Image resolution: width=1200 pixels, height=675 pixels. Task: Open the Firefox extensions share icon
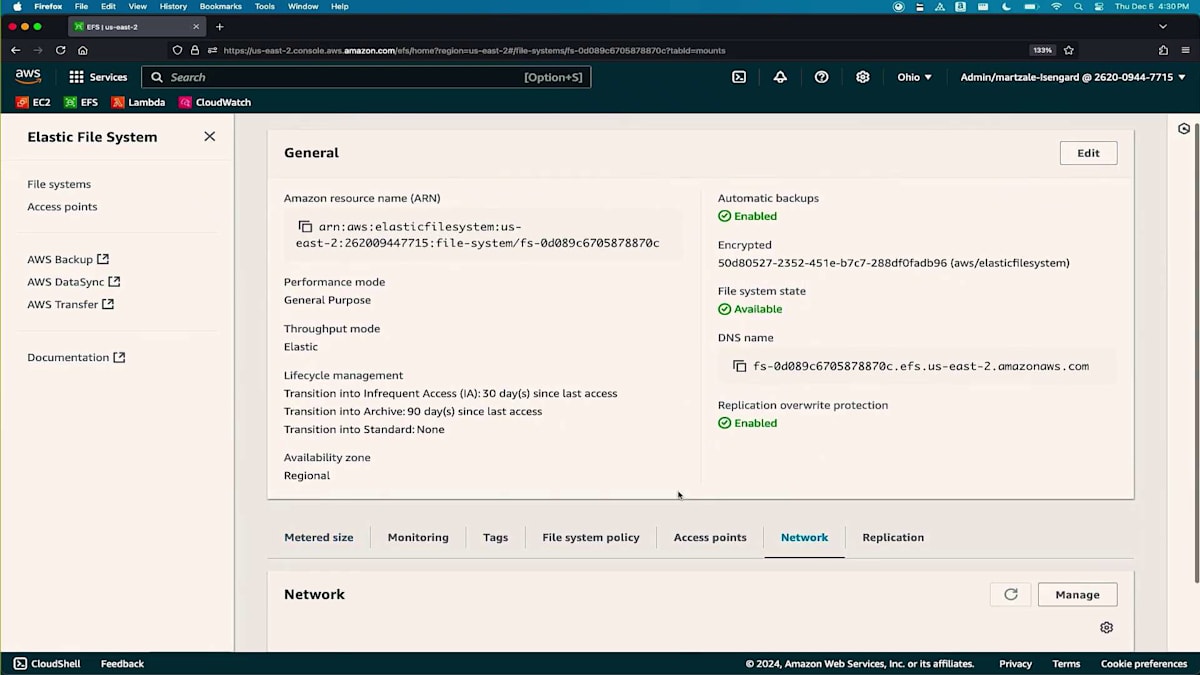point(1163,50)
